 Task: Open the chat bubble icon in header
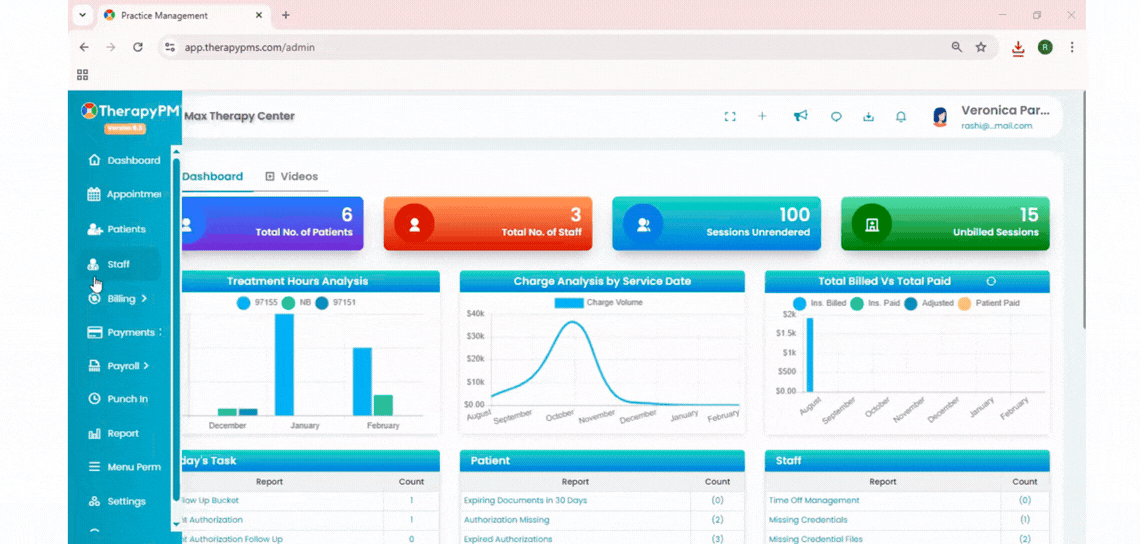tap(836, 116)
